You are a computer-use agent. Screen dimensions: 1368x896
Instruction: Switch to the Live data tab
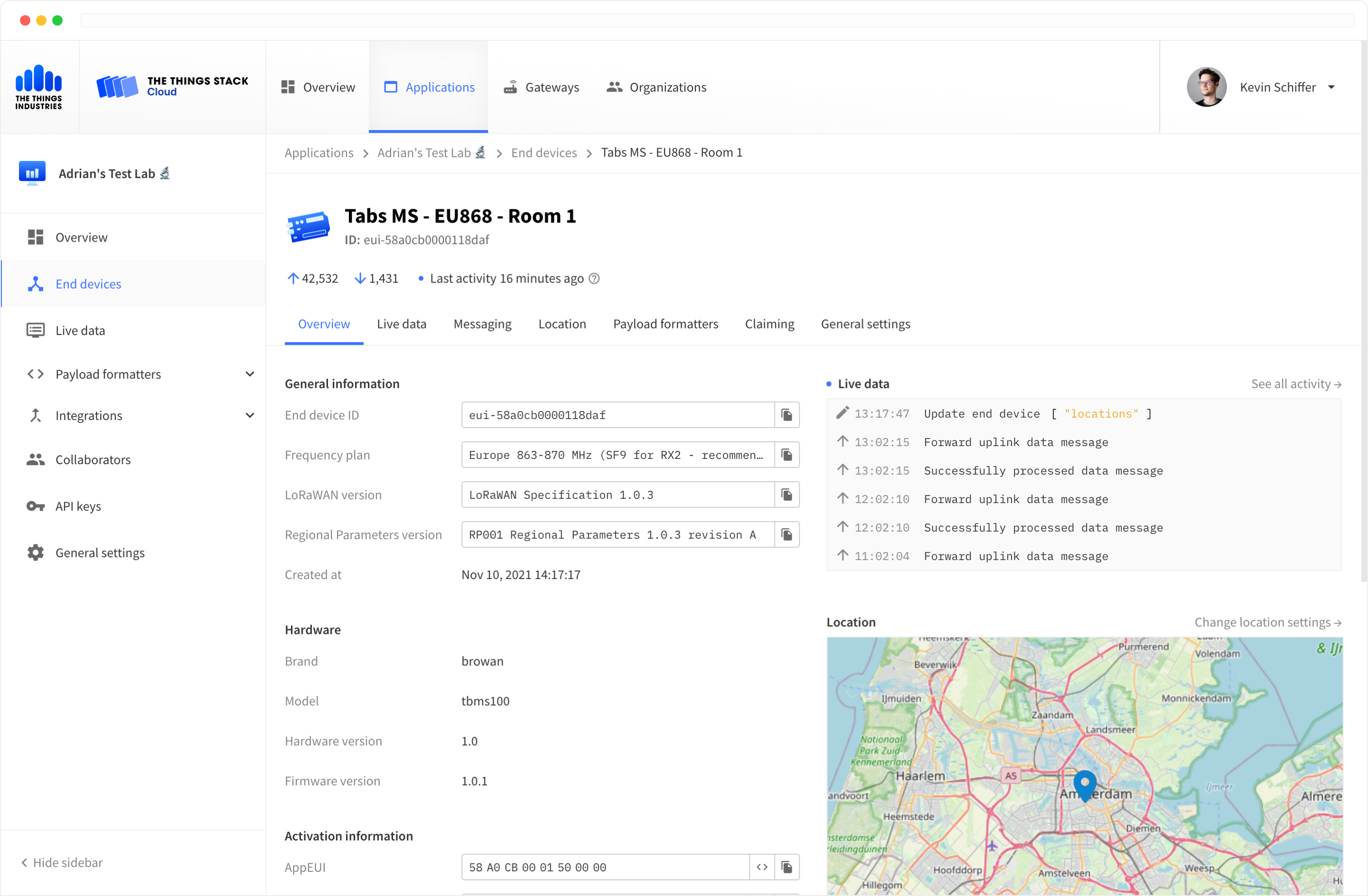point(401,323)
